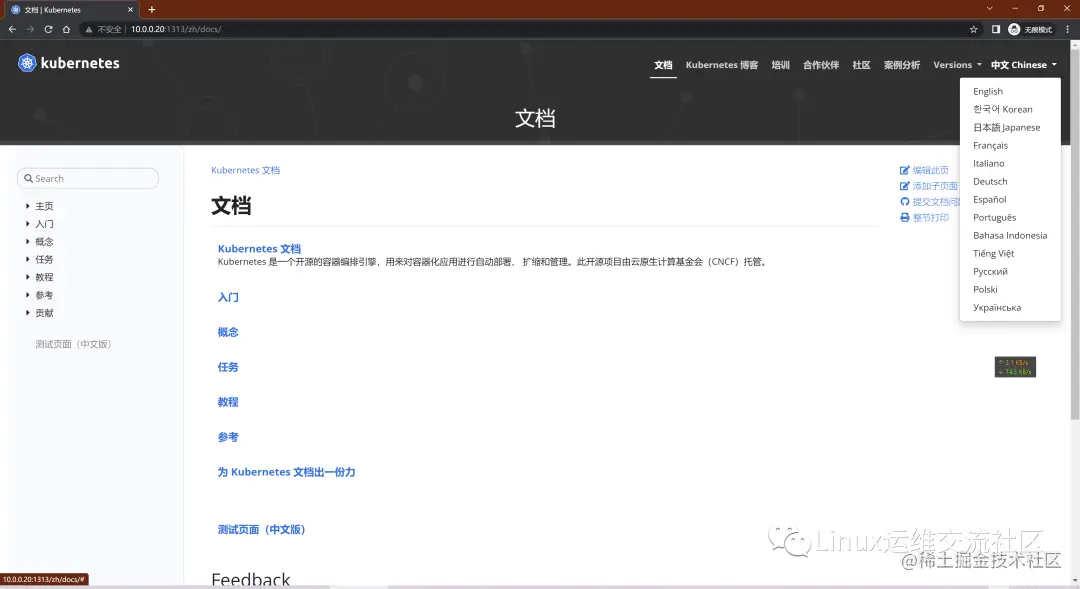
Task: Open the Kubernetes 博客 navigation tab
Action: (x=721, y=64)
